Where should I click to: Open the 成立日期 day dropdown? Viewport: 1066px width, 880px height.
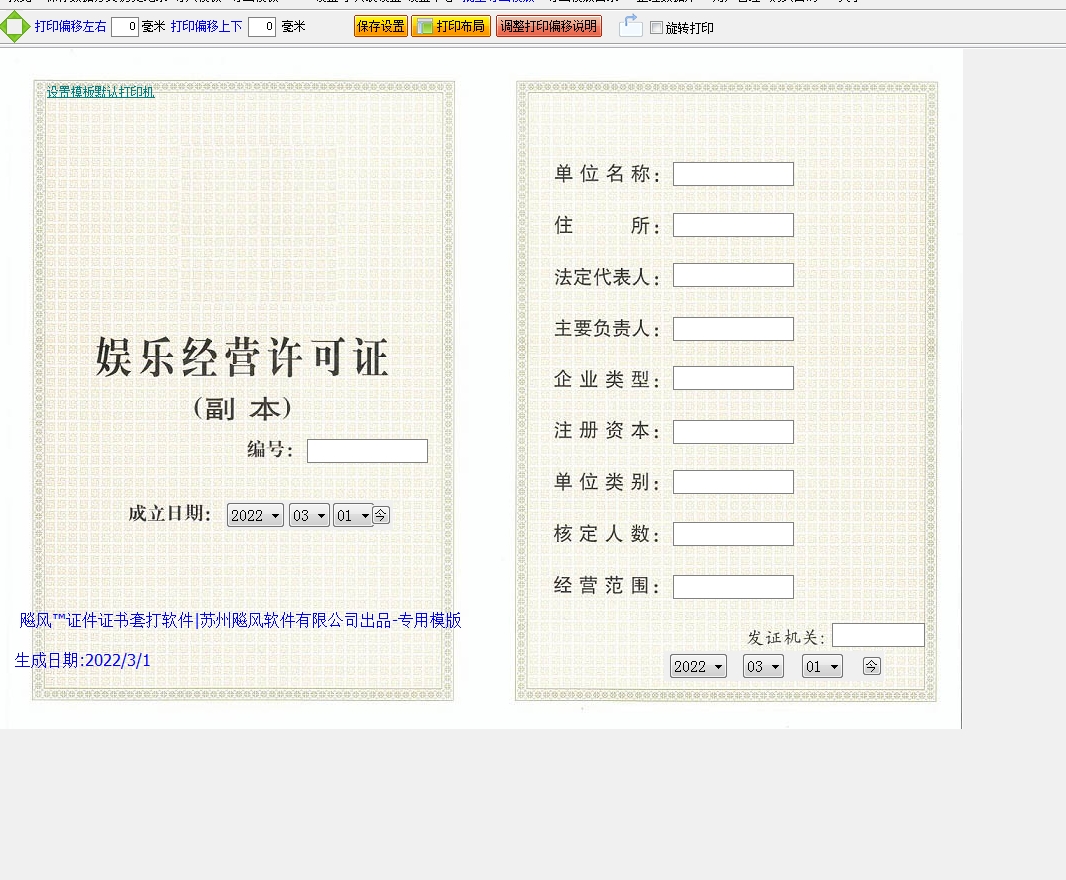pyautogui.click(x=353, y=516)
